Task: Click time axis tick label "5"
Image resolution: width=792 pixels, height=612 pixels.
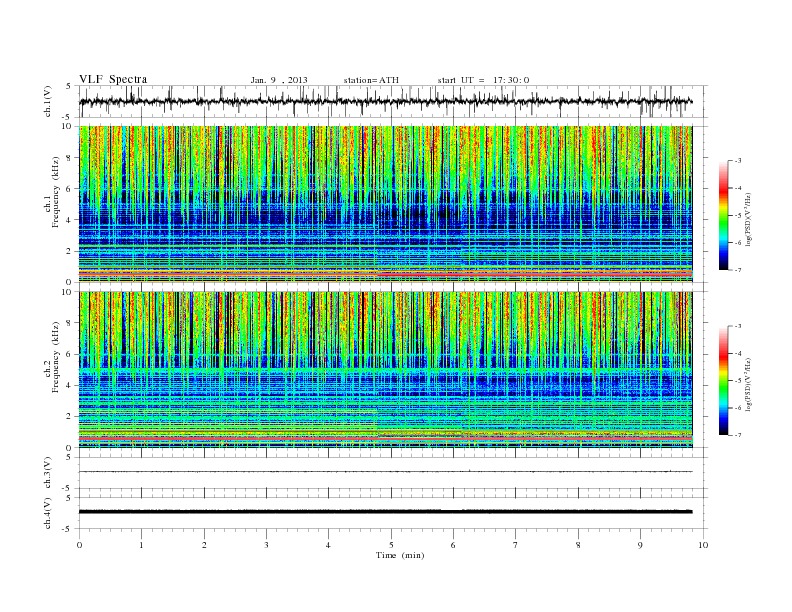Action: click(x=391, y=545)
